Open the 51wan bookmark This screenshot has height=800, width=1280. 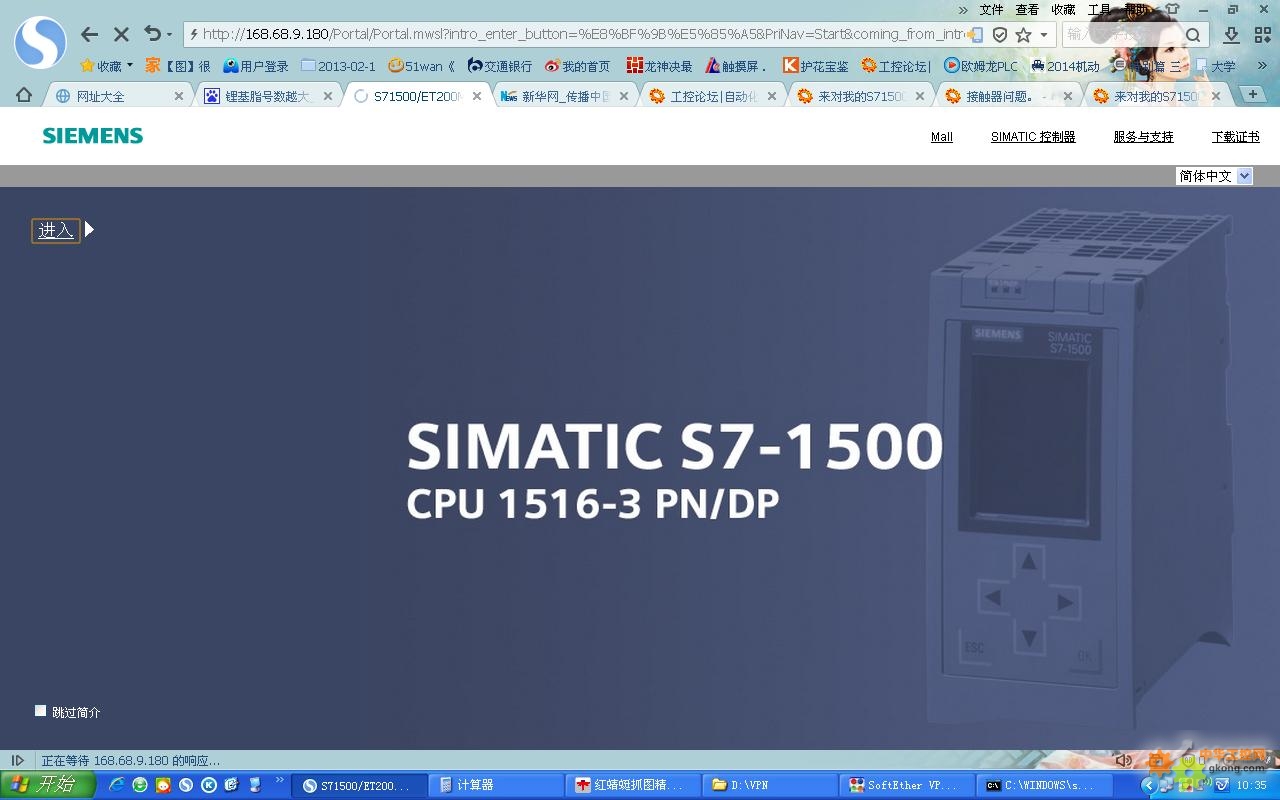point(421,66)
